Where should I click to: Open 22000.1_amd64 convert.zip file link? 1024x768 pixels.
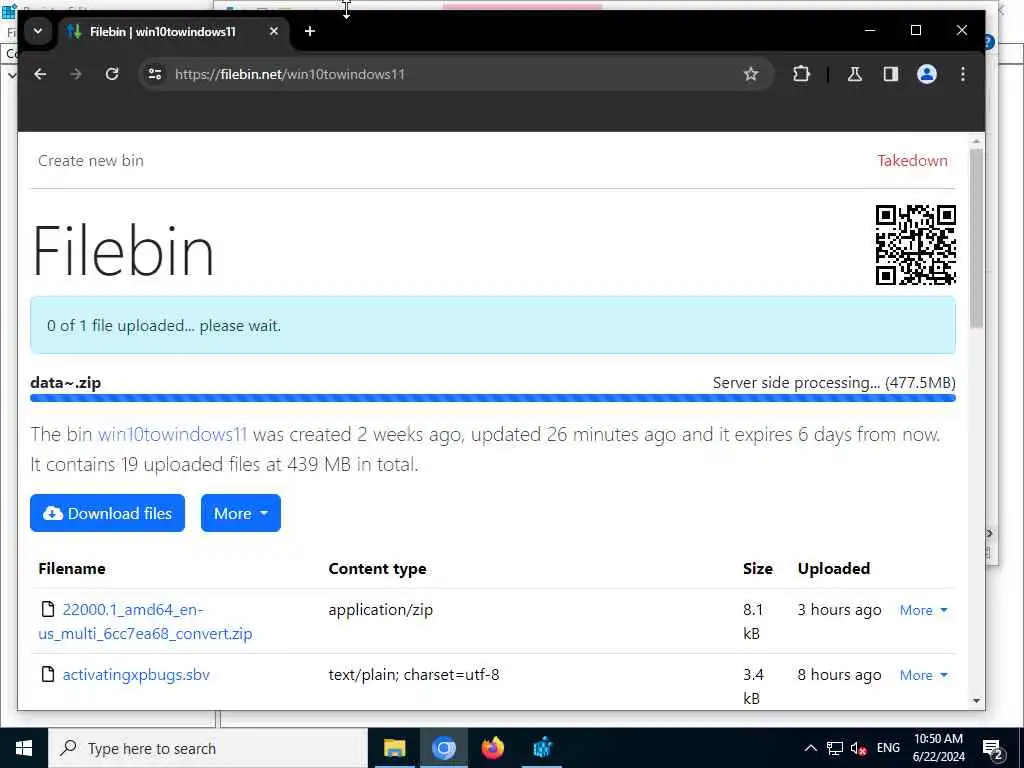click(x=145, y=621)
